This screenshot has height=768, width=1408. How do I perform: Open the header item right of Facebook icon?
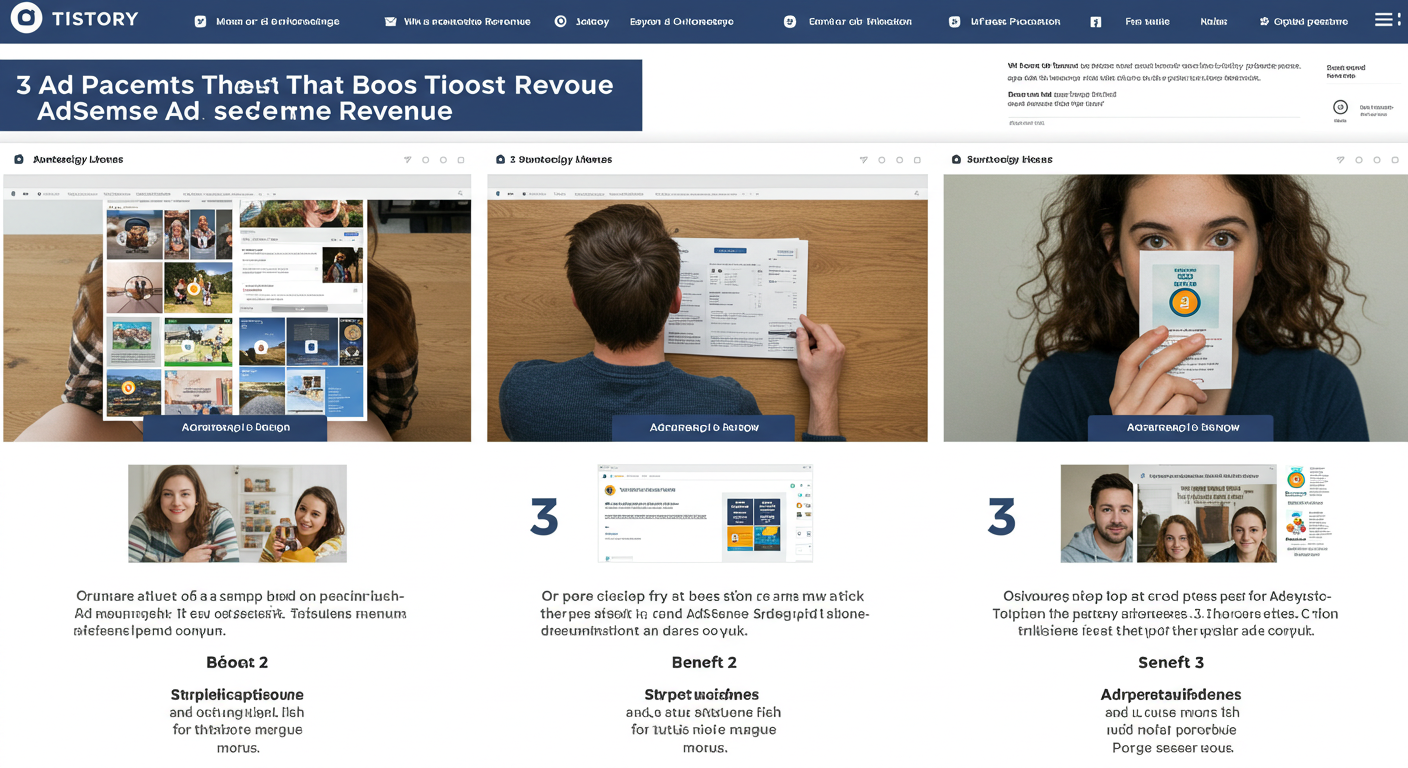coord(1147,21)
